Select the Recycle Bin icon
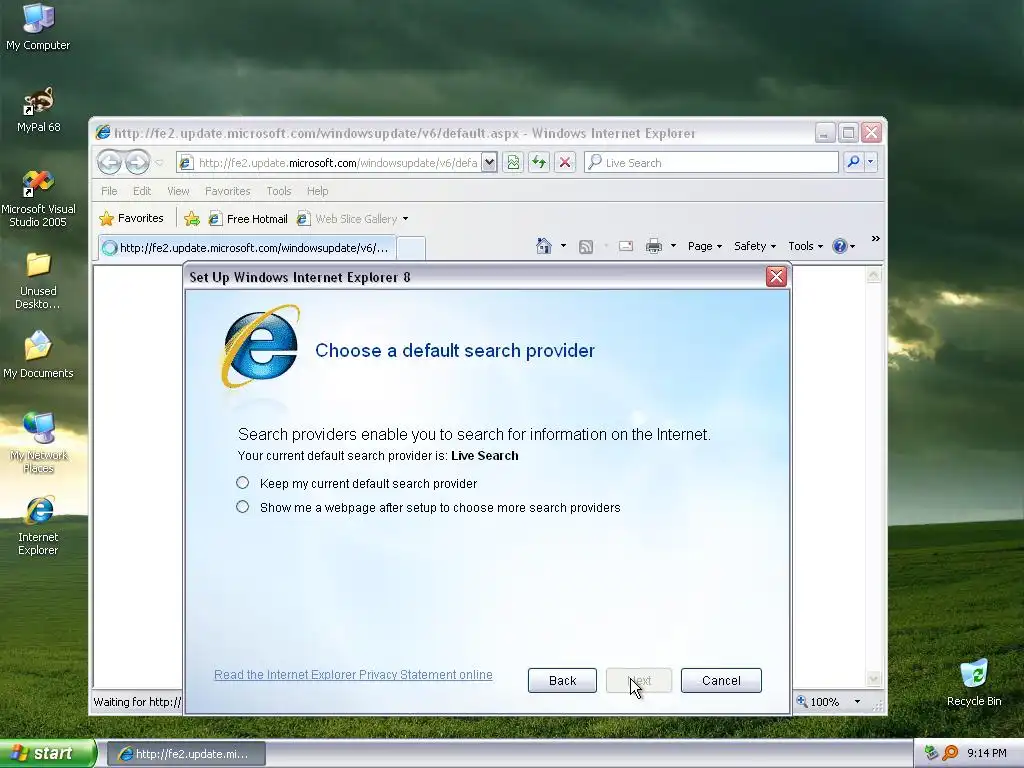The image size is (1024, 768). pos(974,683)
